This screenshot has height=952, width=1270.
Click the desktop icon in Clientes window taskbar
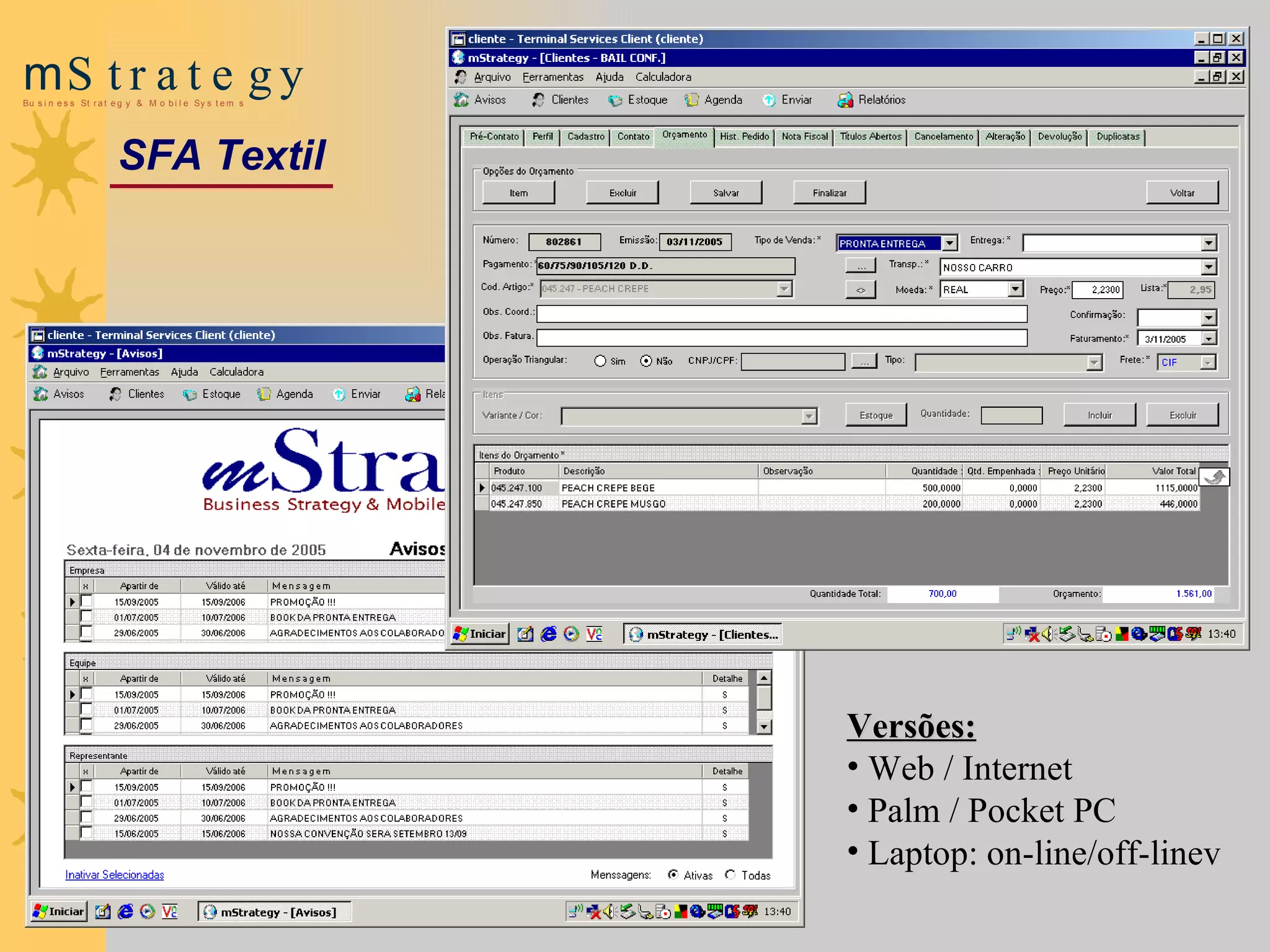point(525,634)
